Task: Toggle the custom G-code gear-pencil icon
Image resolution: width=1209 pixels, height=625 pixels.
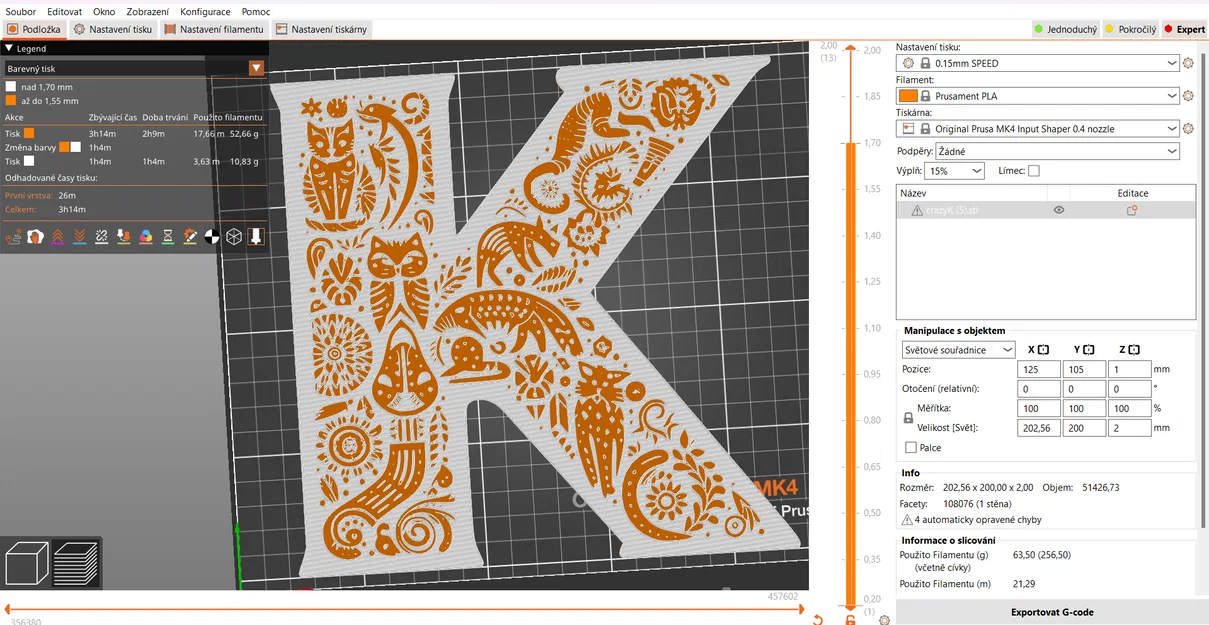Action: [190, 237]
